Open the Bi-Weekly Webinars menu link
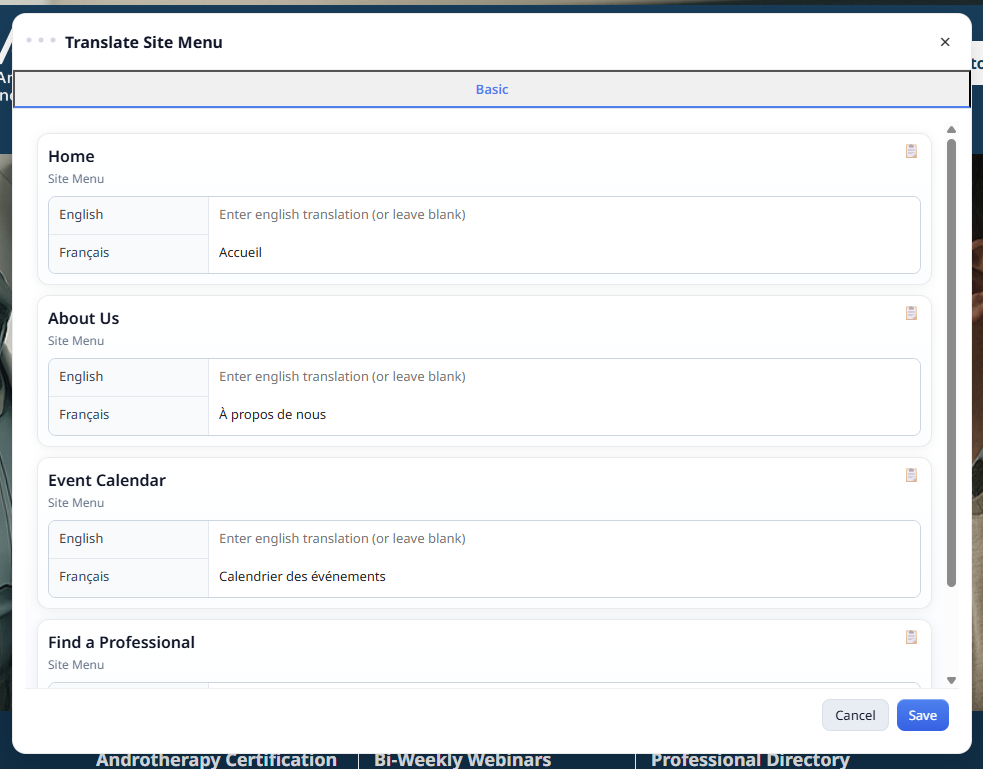 click(x=461, y=760)
